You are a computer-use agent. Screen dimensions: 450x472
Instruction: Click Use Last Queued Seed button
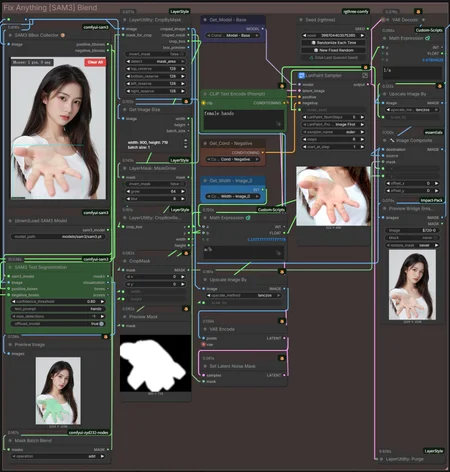333,58
